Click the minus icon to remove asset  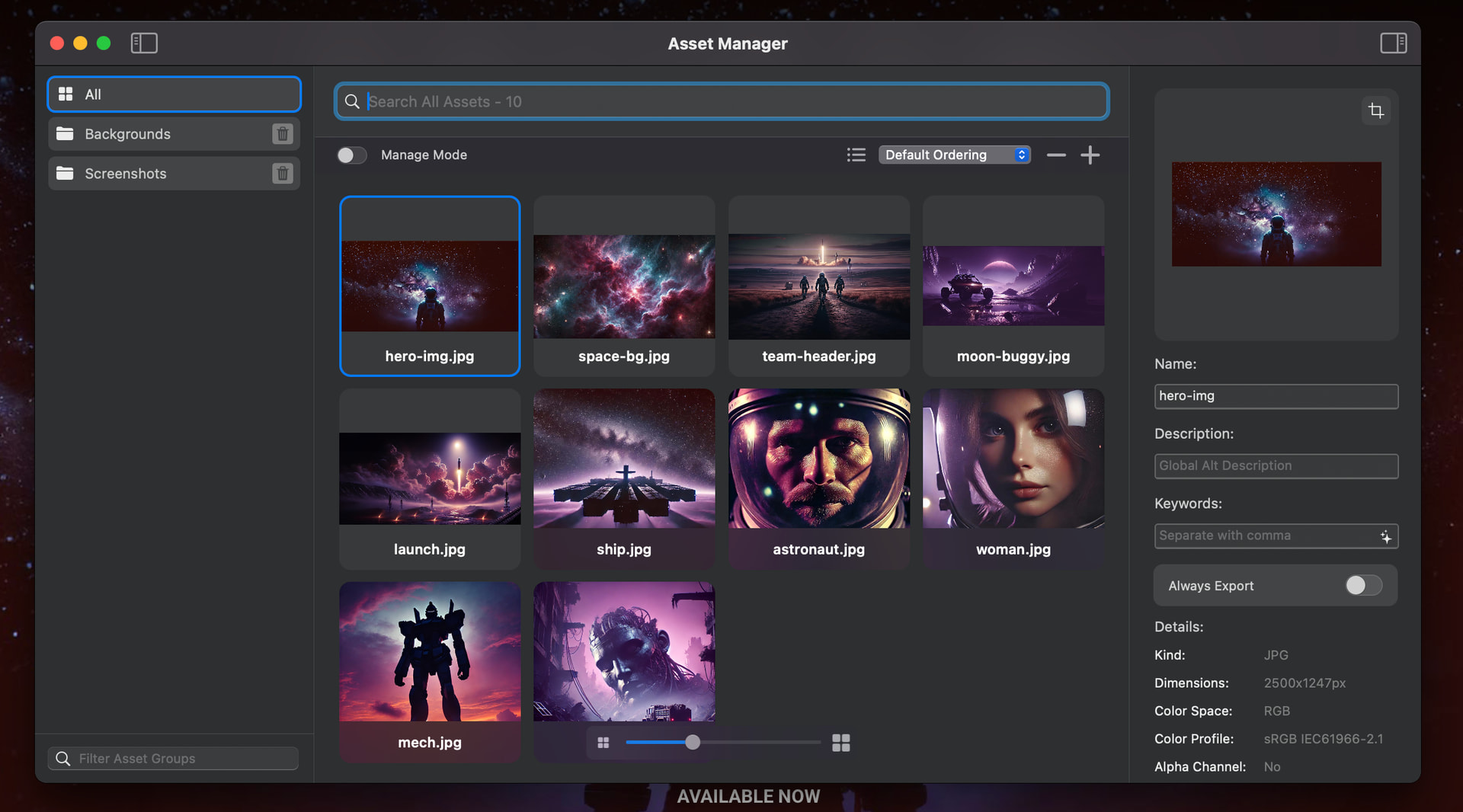coord(1056,155)
